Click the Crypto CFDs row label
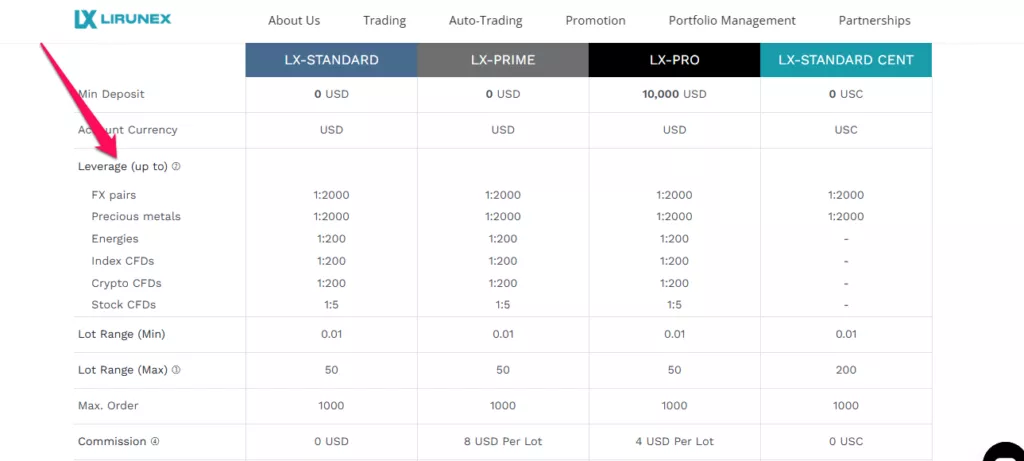 tap(126, 283)
